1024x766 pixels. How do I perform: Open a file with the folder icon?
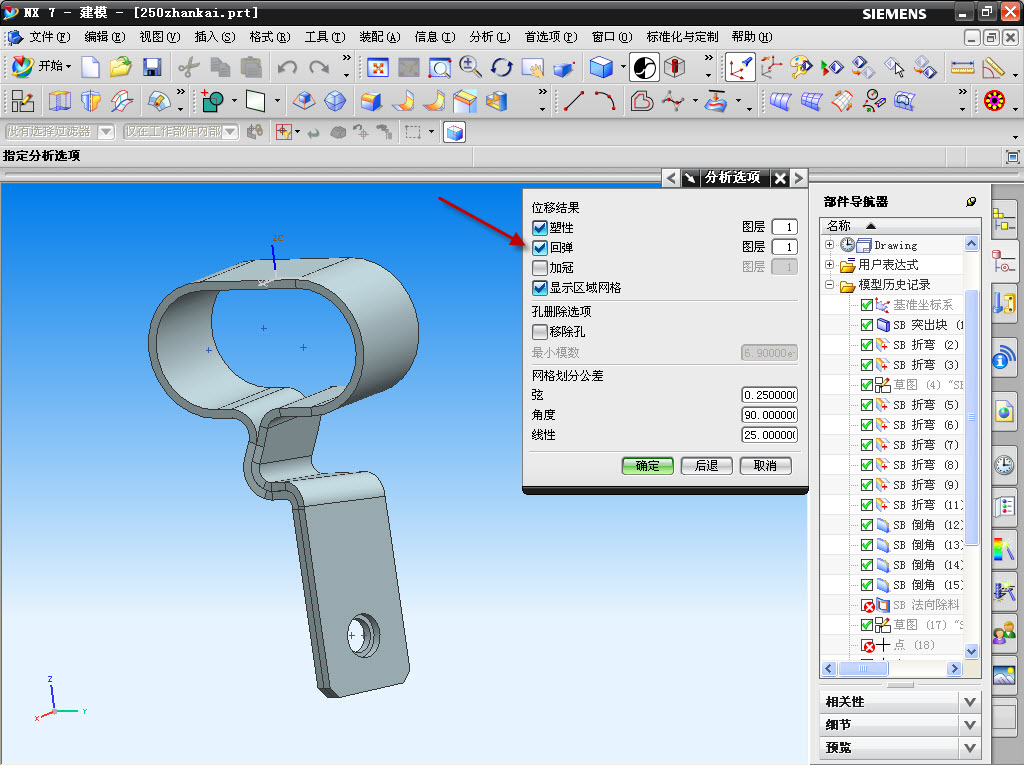tap(121, 67)
